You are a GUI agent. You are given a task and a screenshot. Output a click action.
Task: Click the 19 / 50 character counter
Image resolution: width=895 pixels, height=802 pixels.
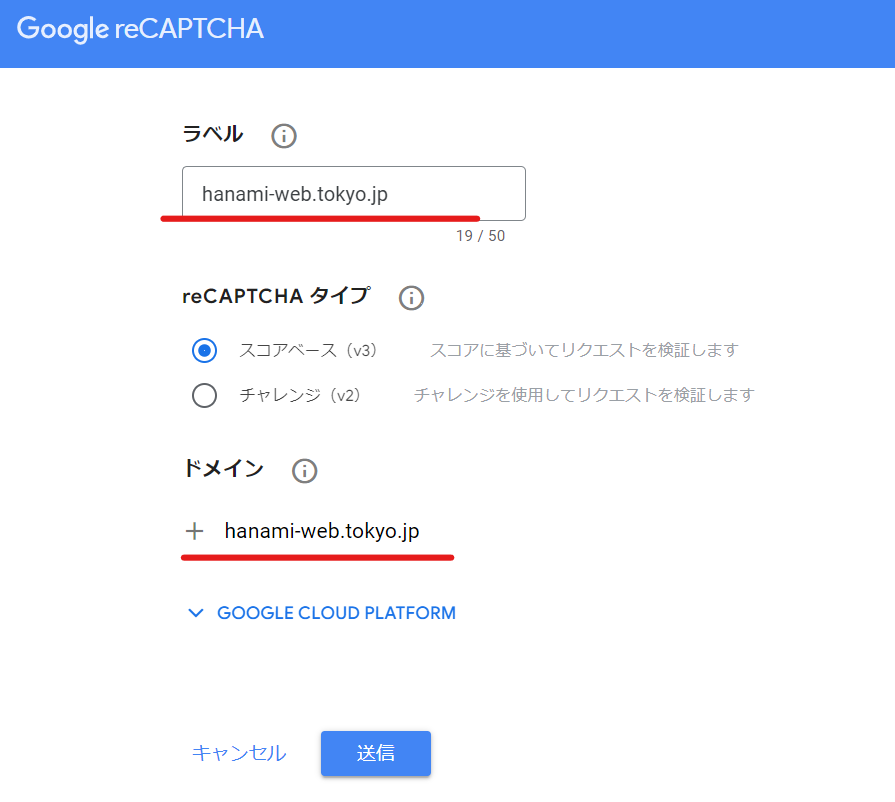[x=480, y=236]
